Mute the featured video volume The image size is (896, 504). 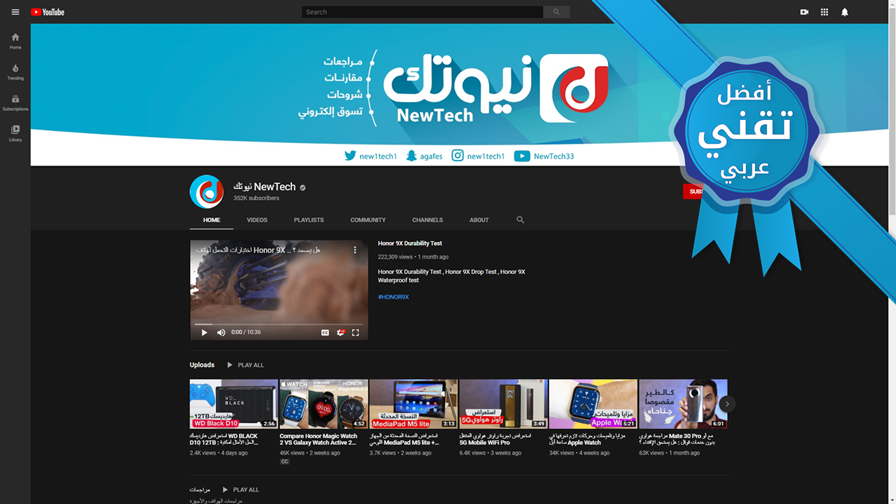[x=221, y=333]
